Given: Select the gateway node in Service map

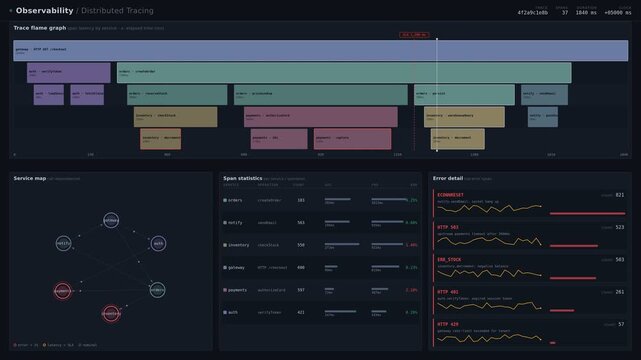Looking at the screenshot, I should coord(111,220).
